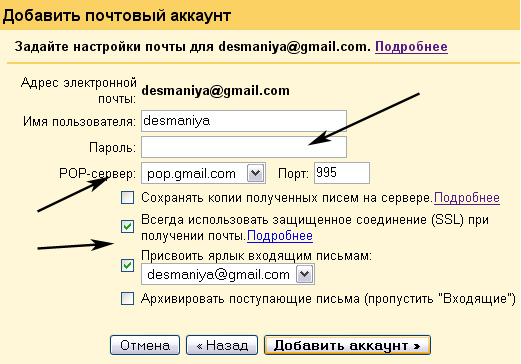Image resolution: width=521 pixels, height=364 pixels.
Task: Click the Добавить почтовый аккаунт dialog title
Action: (117, 15)
